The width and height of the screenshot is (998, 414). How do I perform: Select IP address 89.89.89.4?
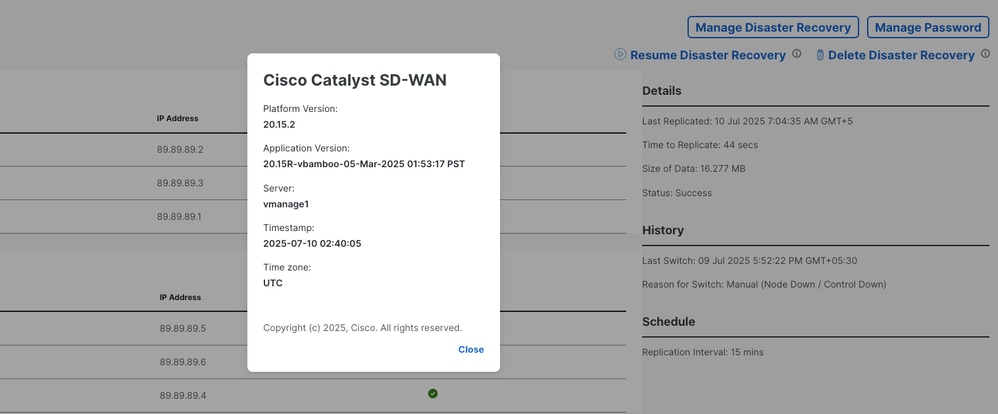point(183,396)
